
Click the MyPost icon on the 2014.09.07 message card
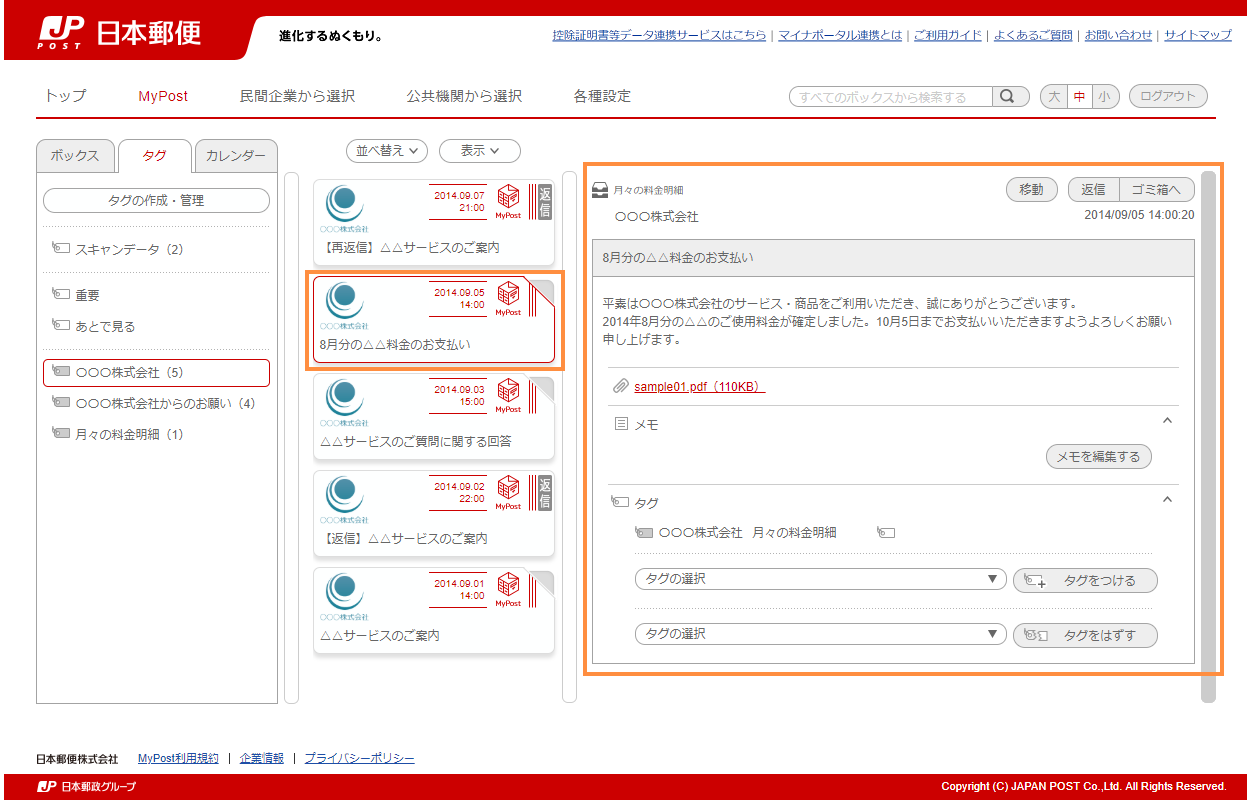point(508,201)
